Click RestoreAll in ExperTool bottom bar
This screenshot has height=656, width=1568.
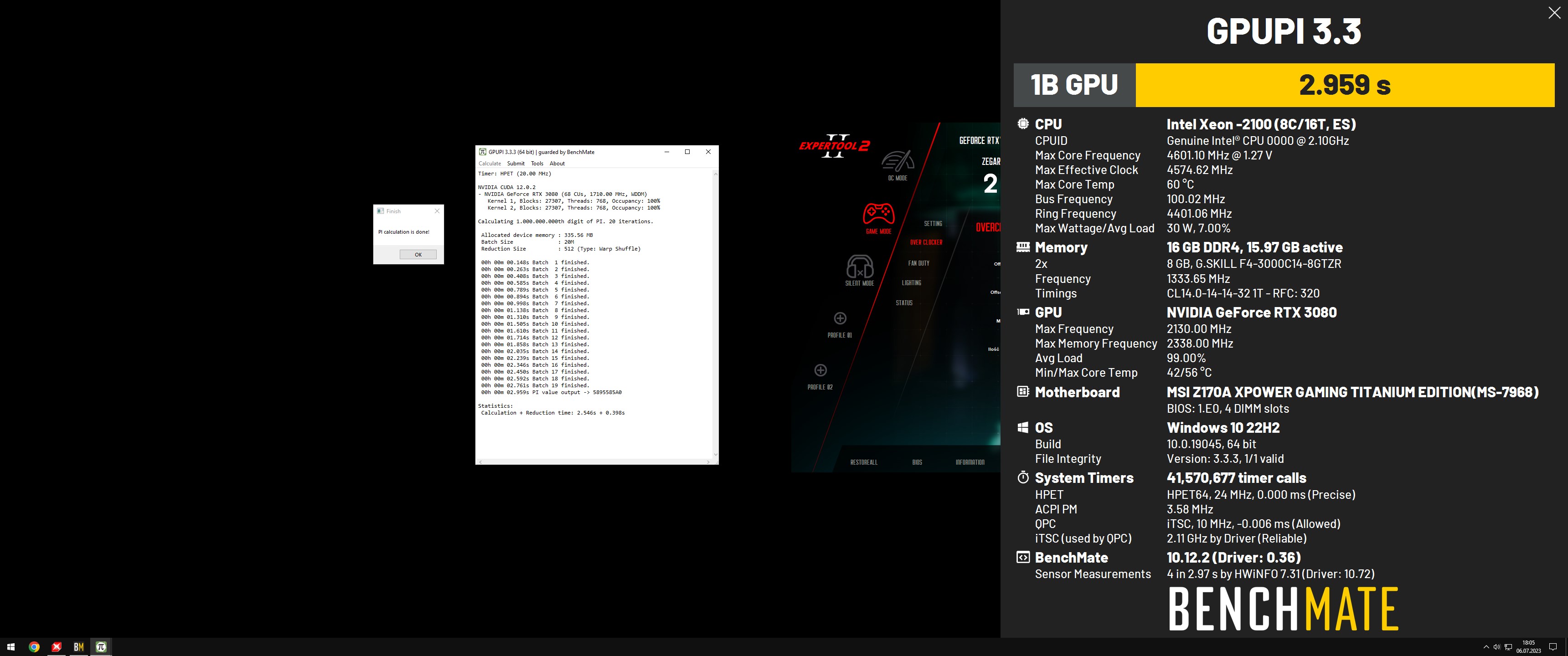(x=864, y=462)
